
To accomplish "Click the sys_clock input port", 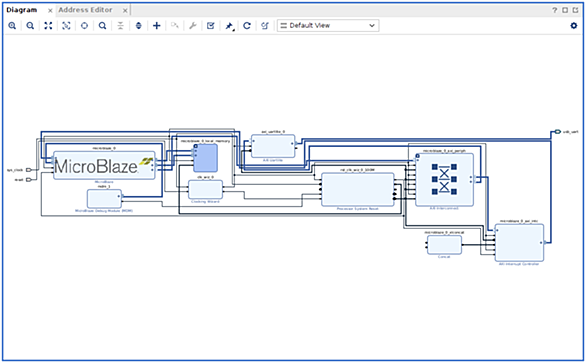I will (x=28, y=170).
